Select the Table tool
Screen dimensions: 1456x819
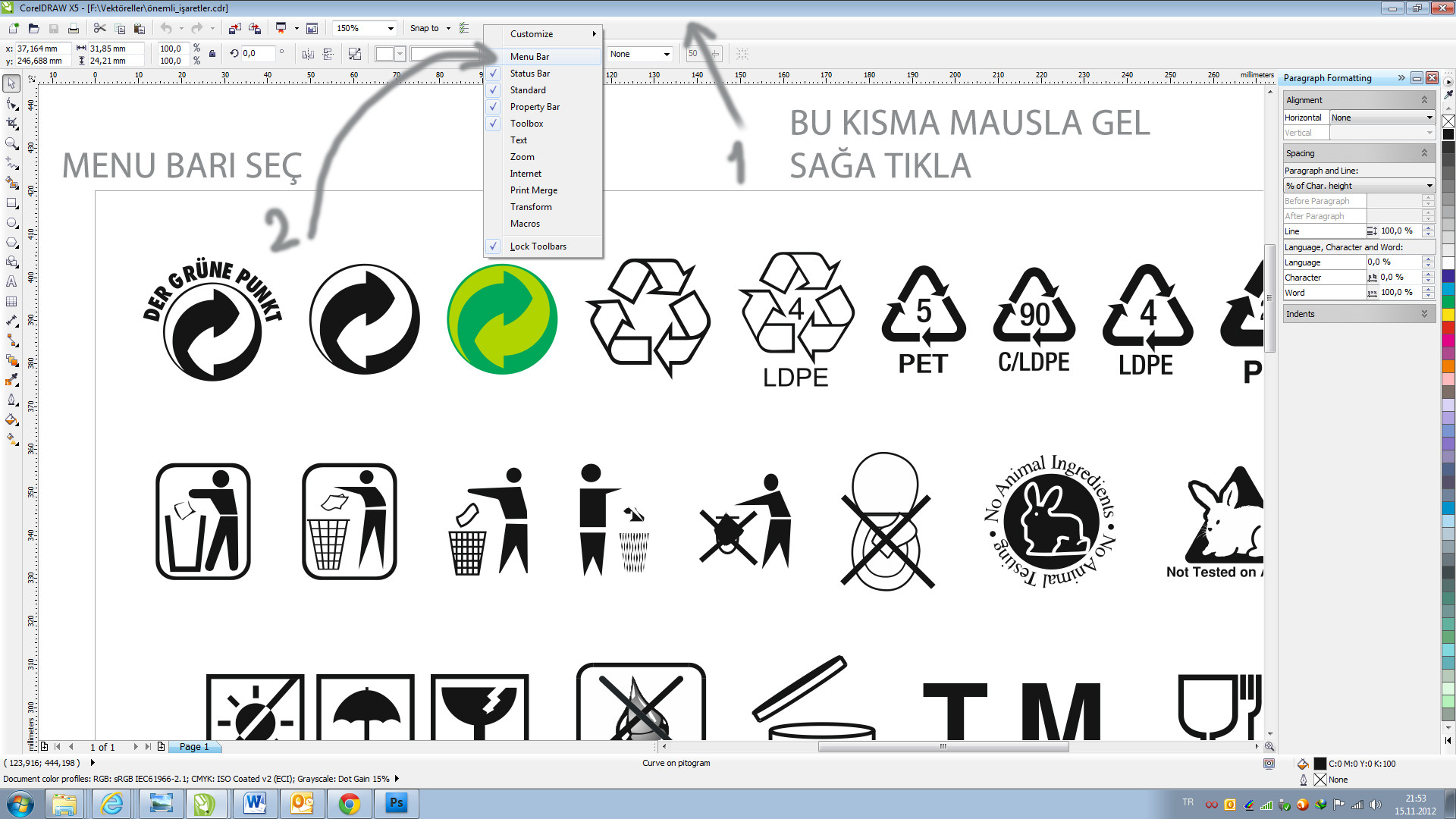click(12, 301)
